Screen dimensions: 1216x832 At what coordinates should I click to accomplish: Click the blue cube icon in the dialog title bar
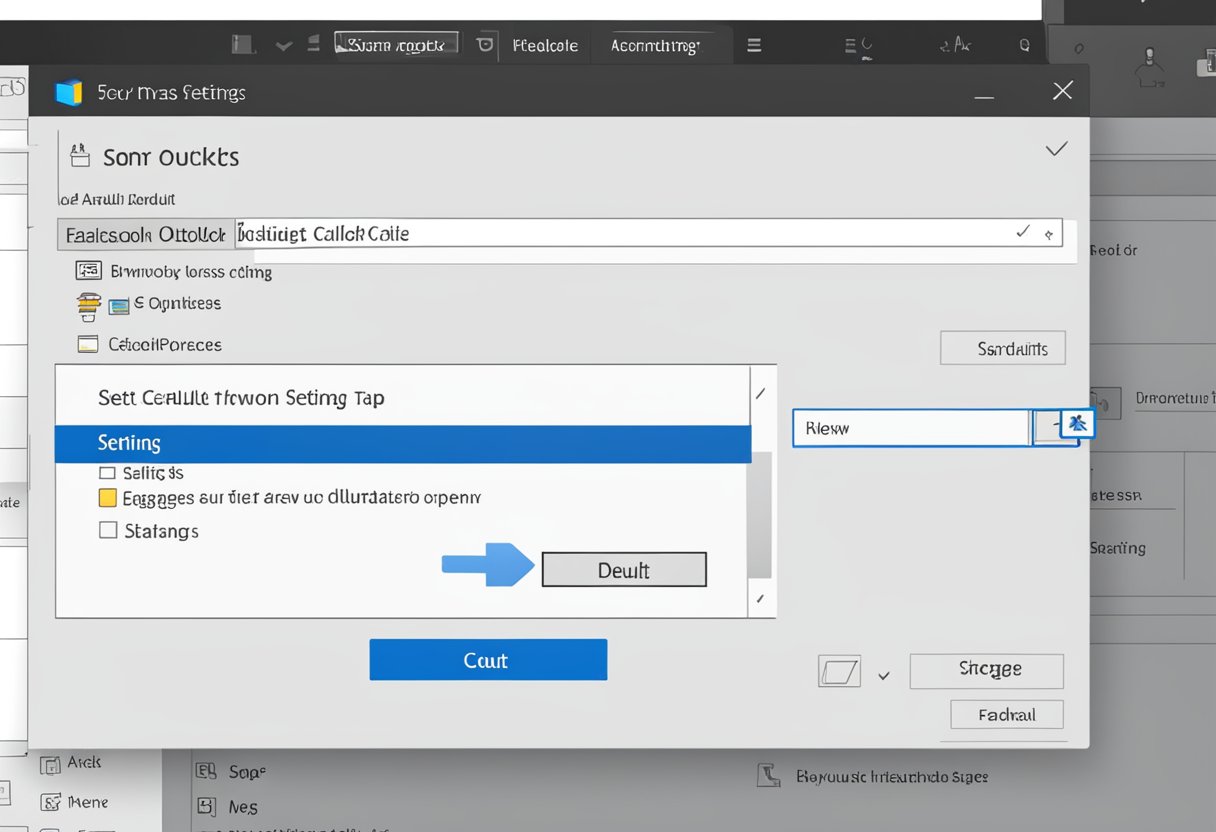(69, 91)
